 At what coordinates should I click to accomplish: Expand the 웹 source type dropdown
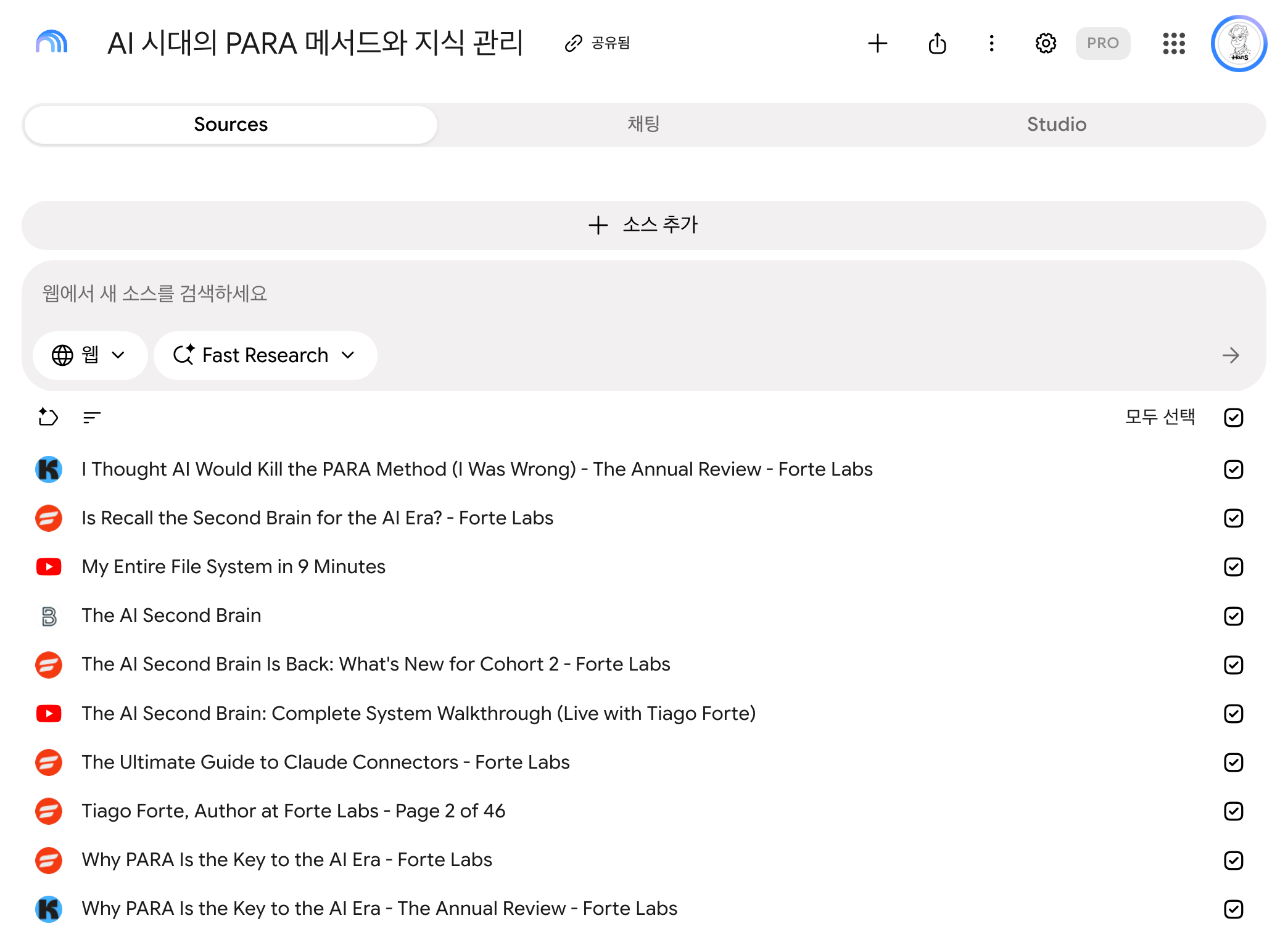pyautogui.click(x=90, y=355)
